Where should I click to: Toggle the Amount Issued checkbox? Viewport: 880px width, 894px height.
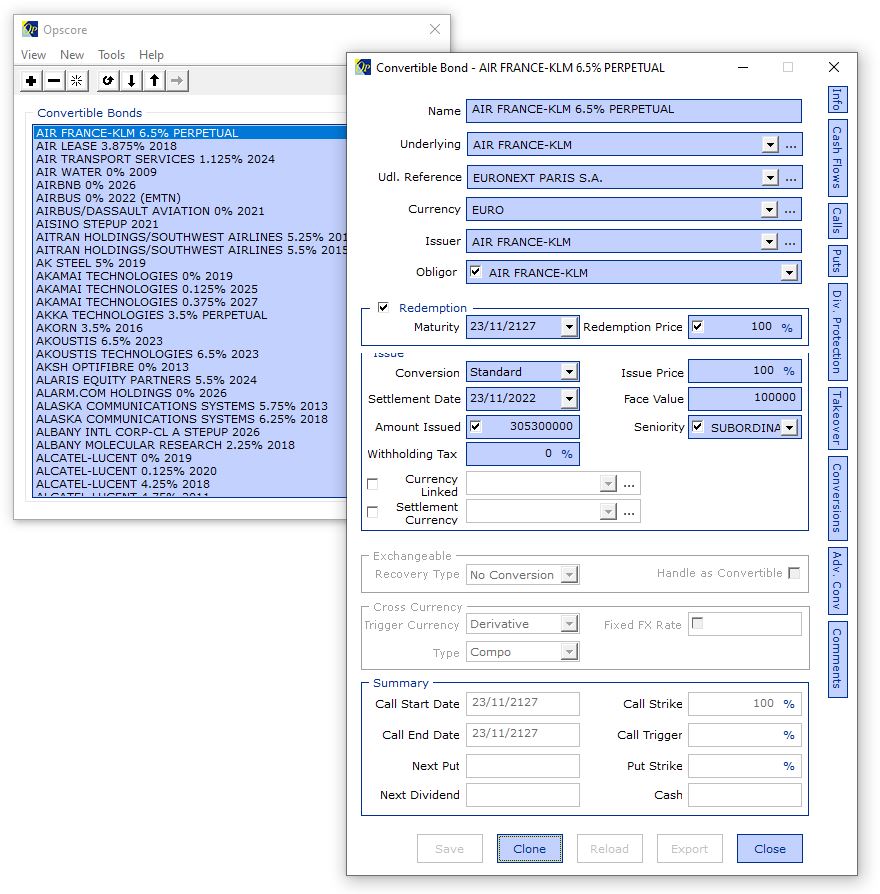tap(476, 426)
